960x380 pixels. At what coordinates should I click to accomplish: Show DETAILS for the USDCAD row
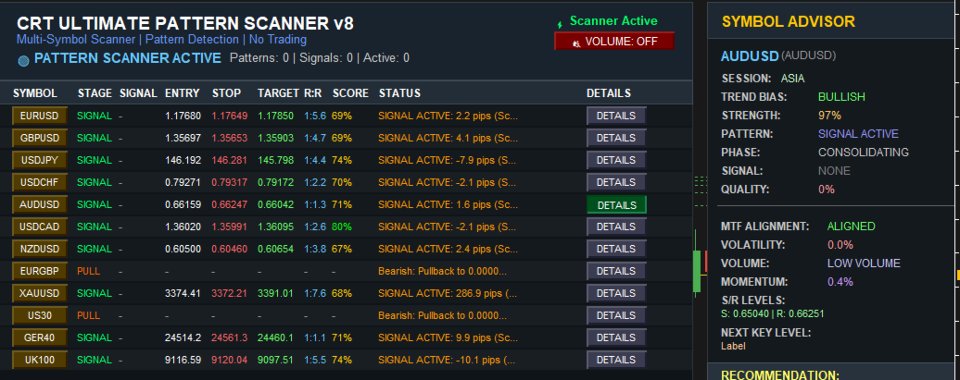[616, 226]
